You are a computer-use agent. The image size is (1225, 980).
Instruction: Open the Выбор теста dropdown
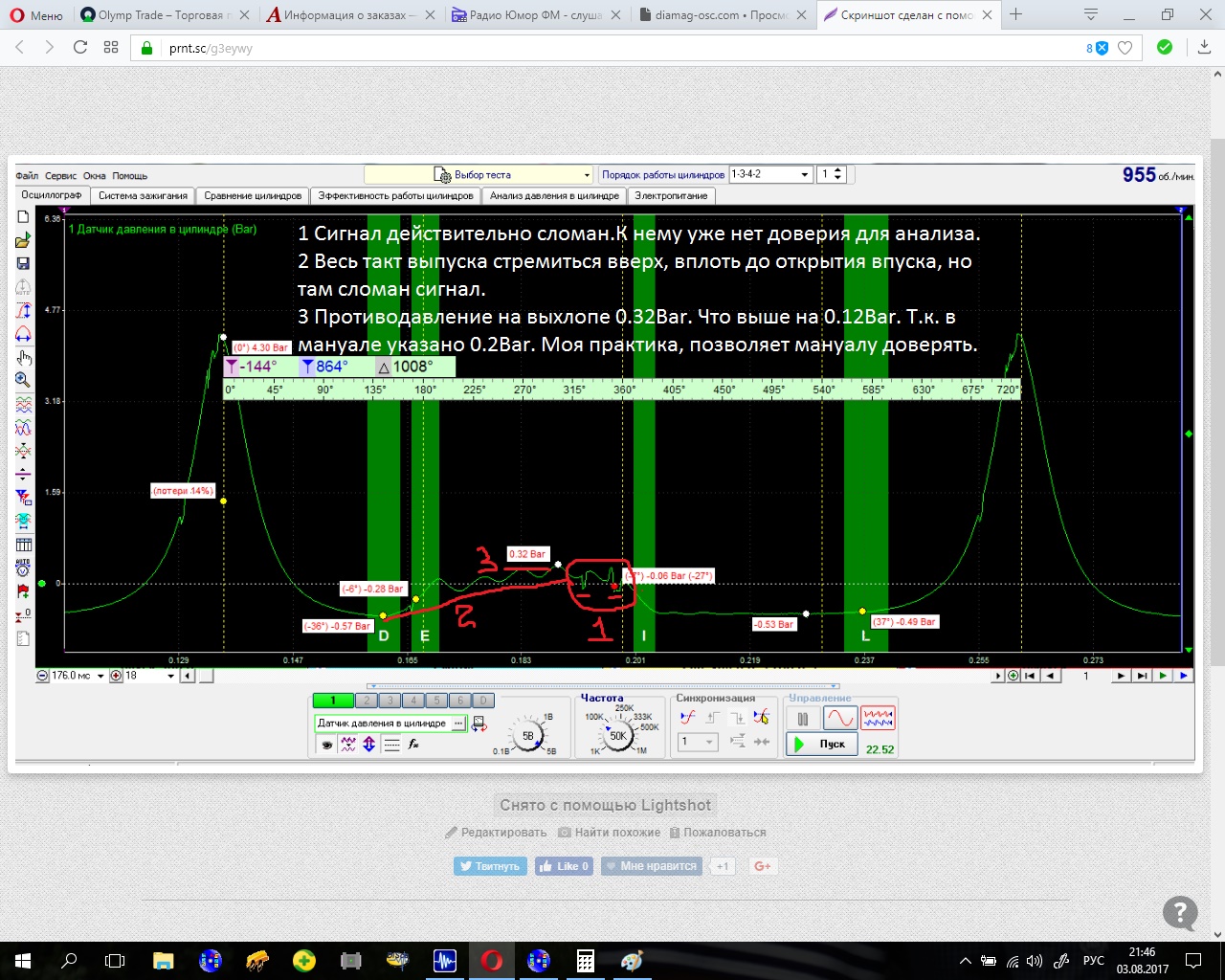coord(479,175)
